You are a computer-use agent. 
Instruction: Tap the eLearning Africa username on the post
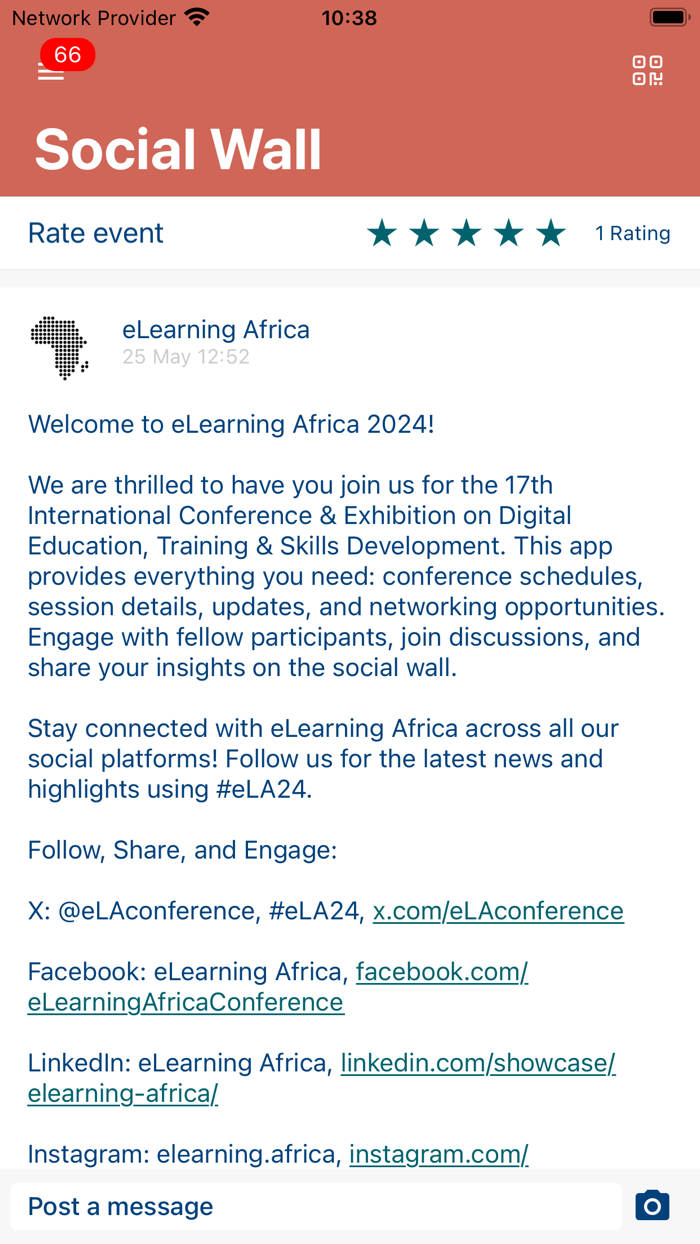pos(216,330)
